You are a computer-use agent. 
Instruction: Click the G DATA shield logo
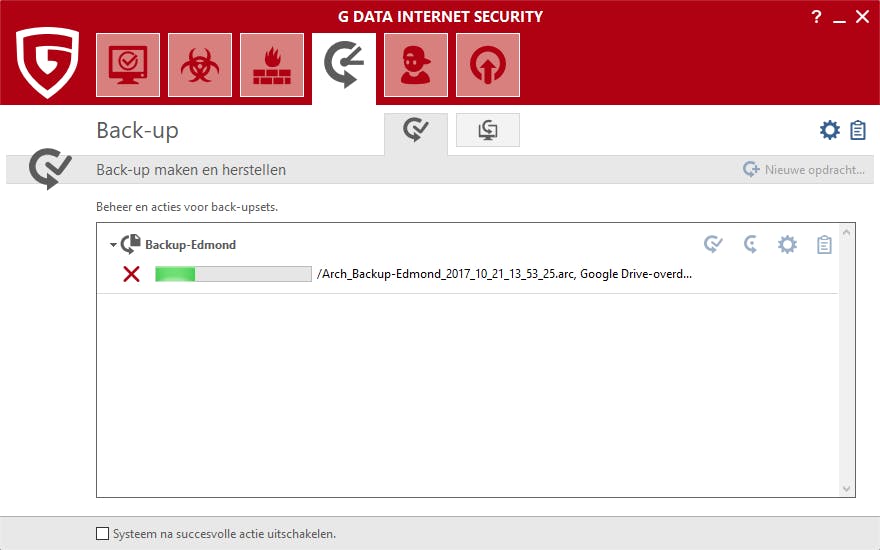(47, 62)
